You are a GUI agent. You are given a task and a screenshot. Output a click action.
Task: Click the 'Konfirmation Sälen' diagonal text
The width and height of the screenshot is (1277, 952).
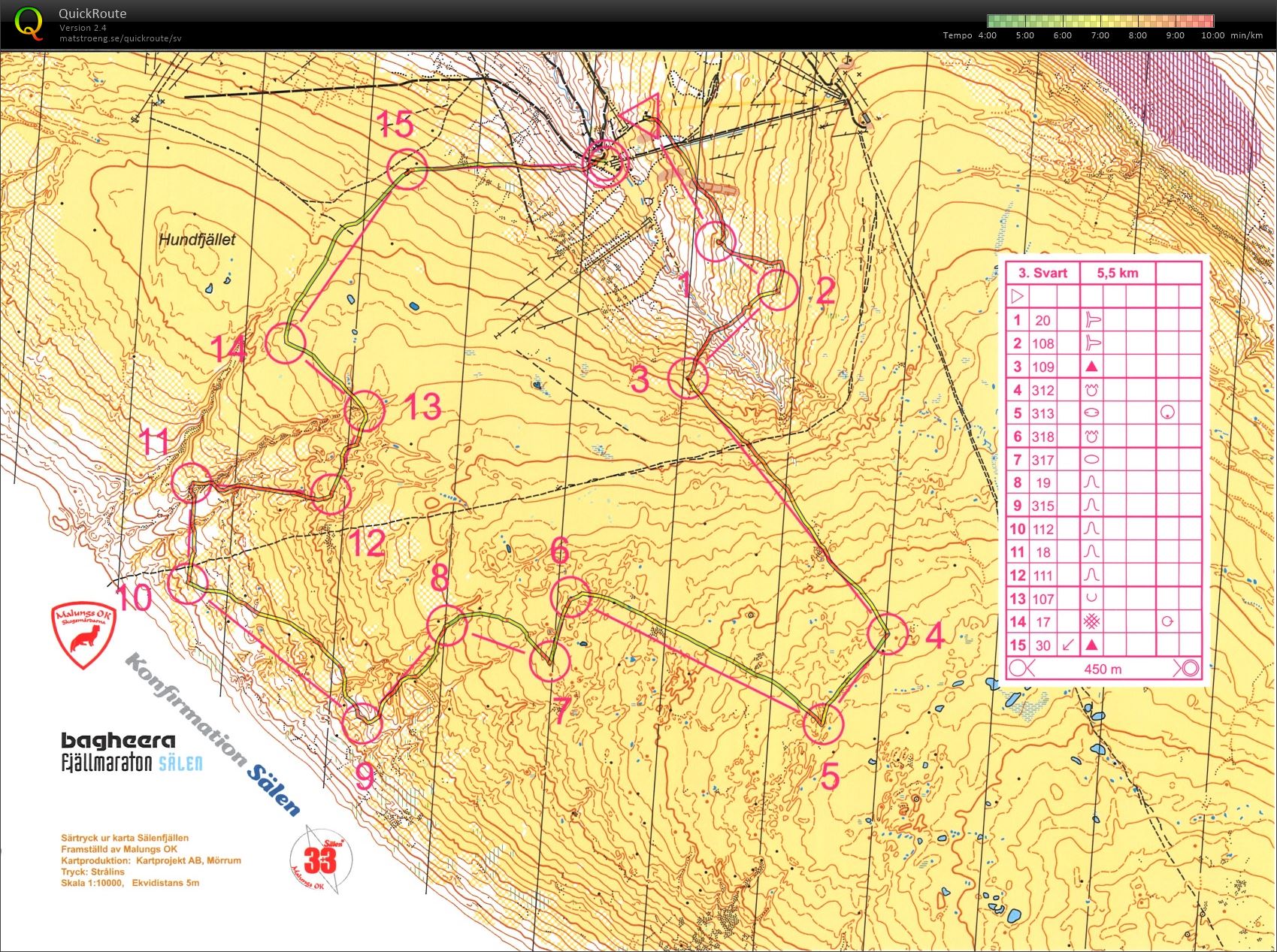pyautogui.click(x=213, y=734)
